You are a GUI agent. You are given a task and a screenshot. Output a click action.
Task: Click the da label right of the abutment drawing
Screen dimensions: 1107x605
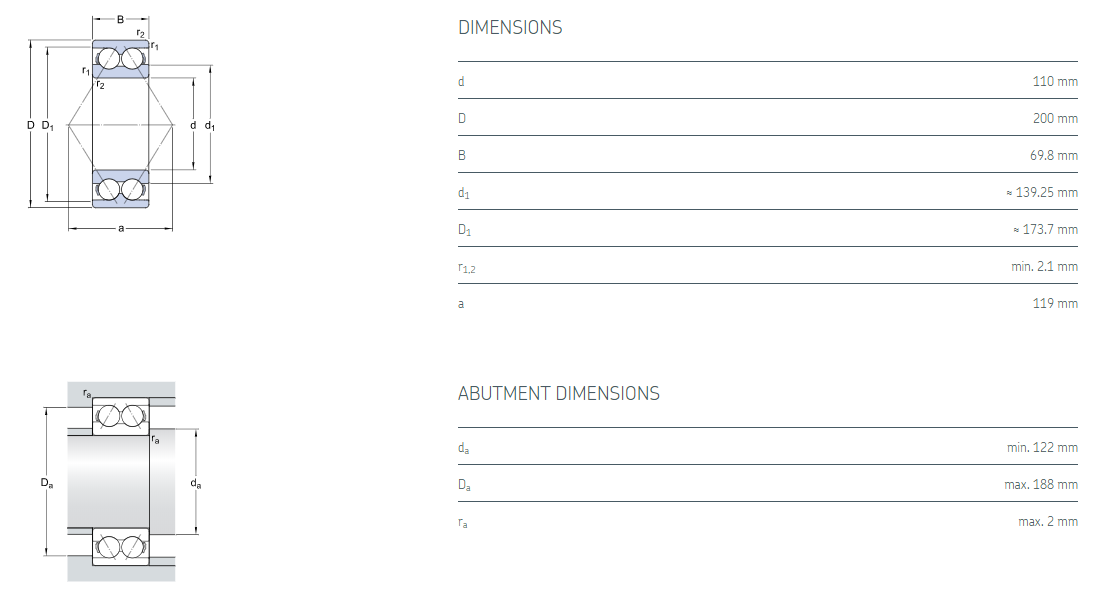[195, 484]
